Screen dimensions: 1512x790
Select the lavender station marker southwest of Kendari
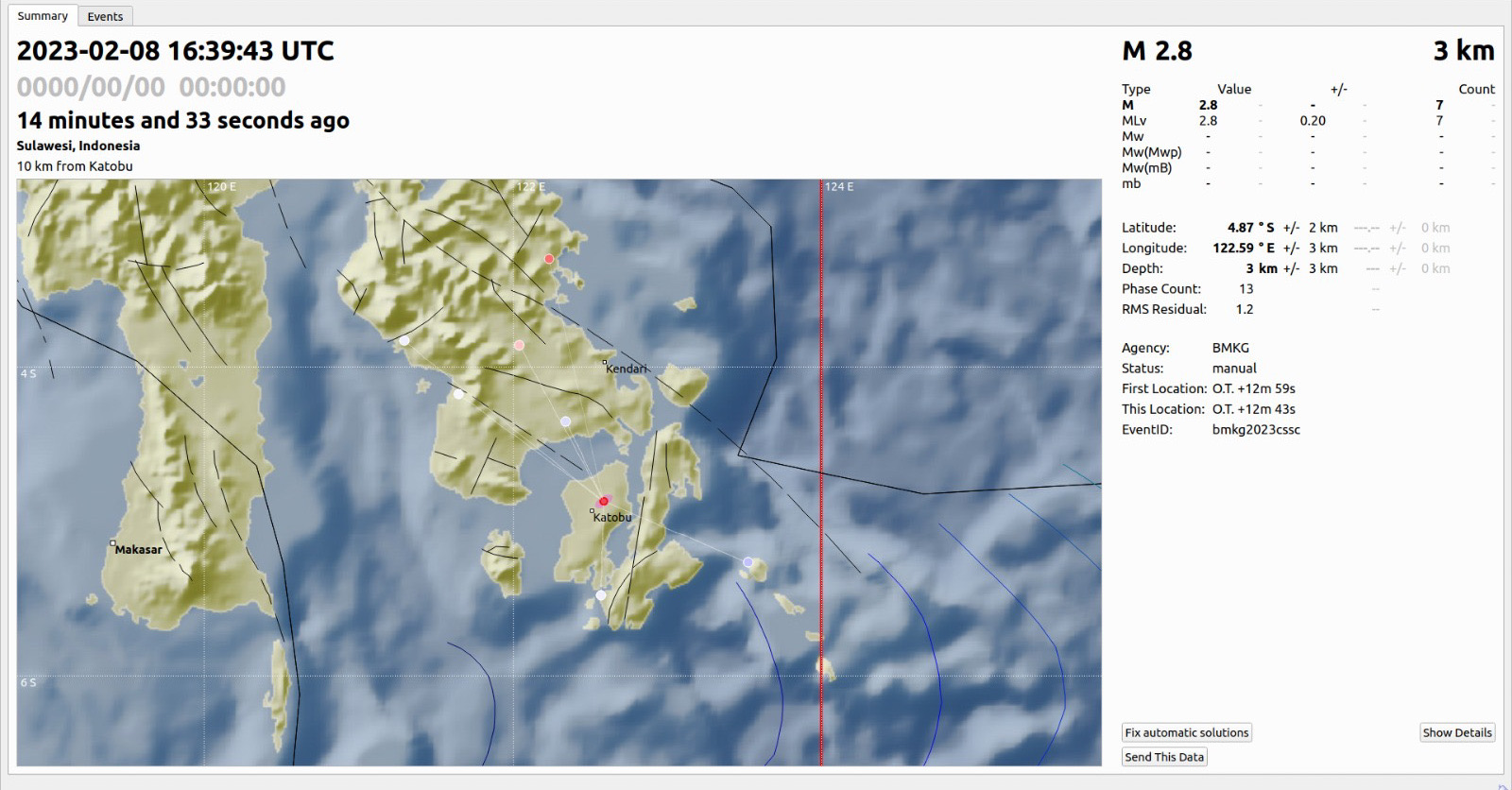pyautogui.click(x=565, y=421)
